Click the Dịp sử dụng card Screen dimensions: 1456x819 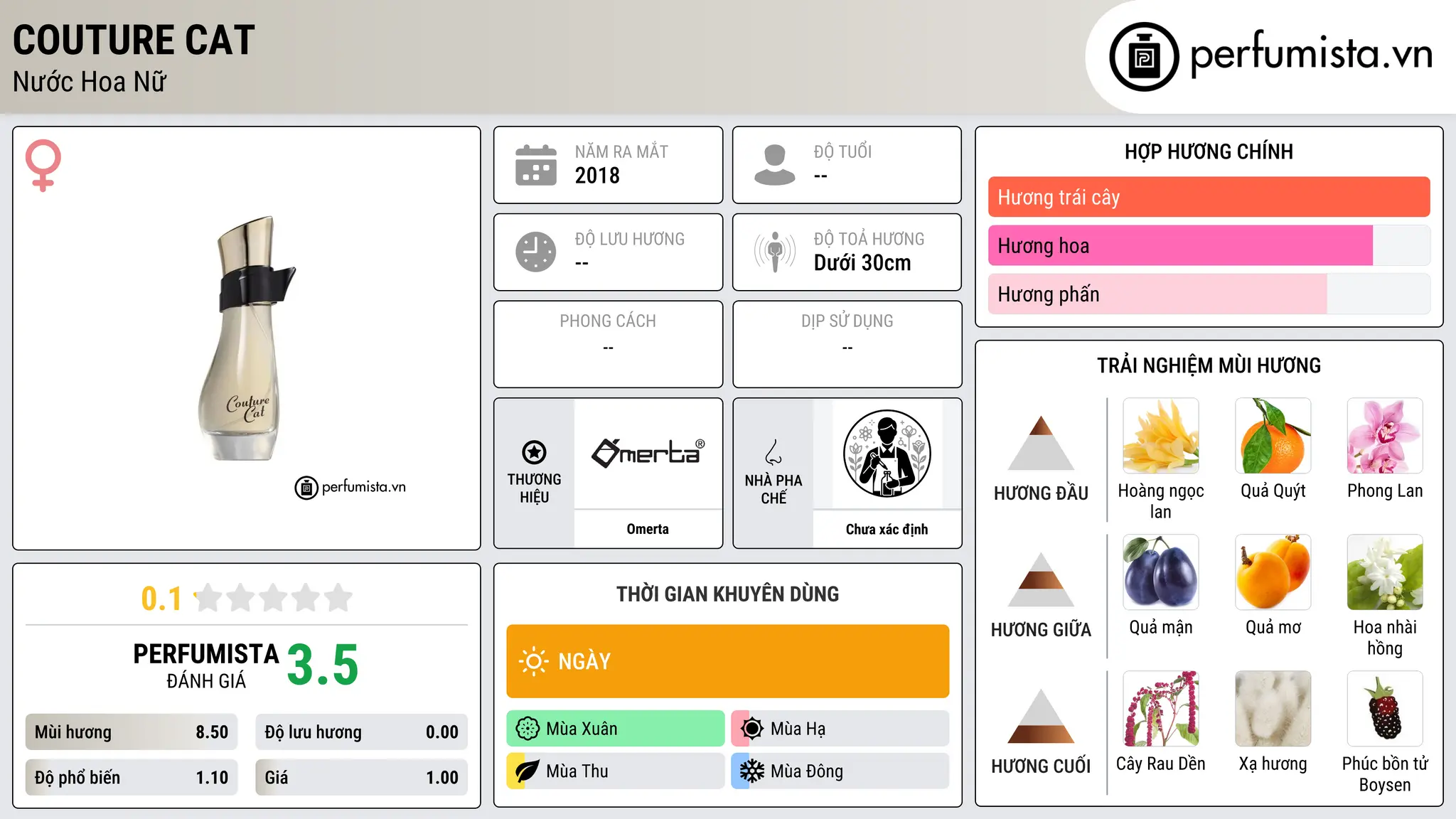pyautogui.click(x=847, y=344)
